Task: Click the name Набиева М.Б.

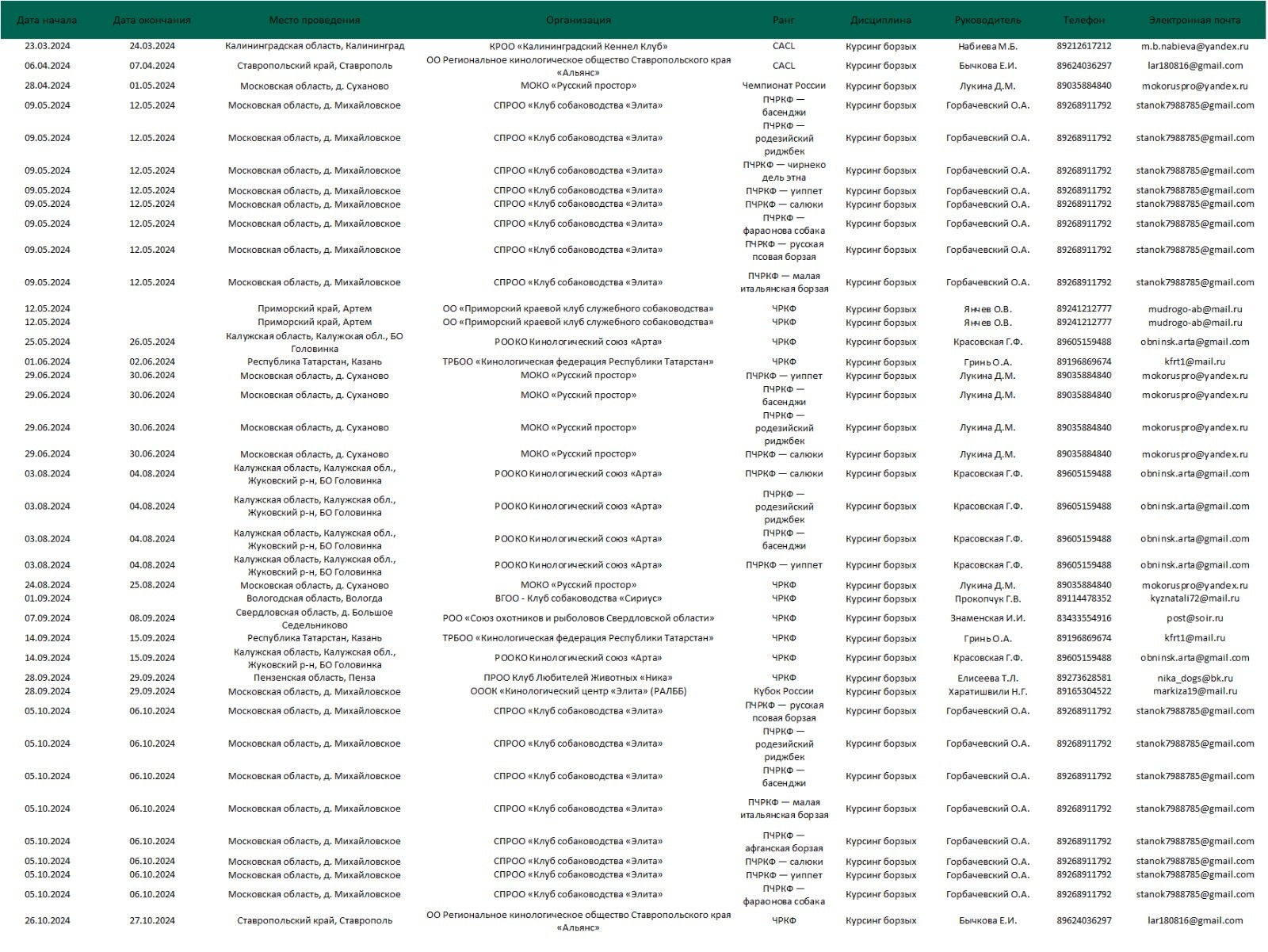Action: pos(987,46)
